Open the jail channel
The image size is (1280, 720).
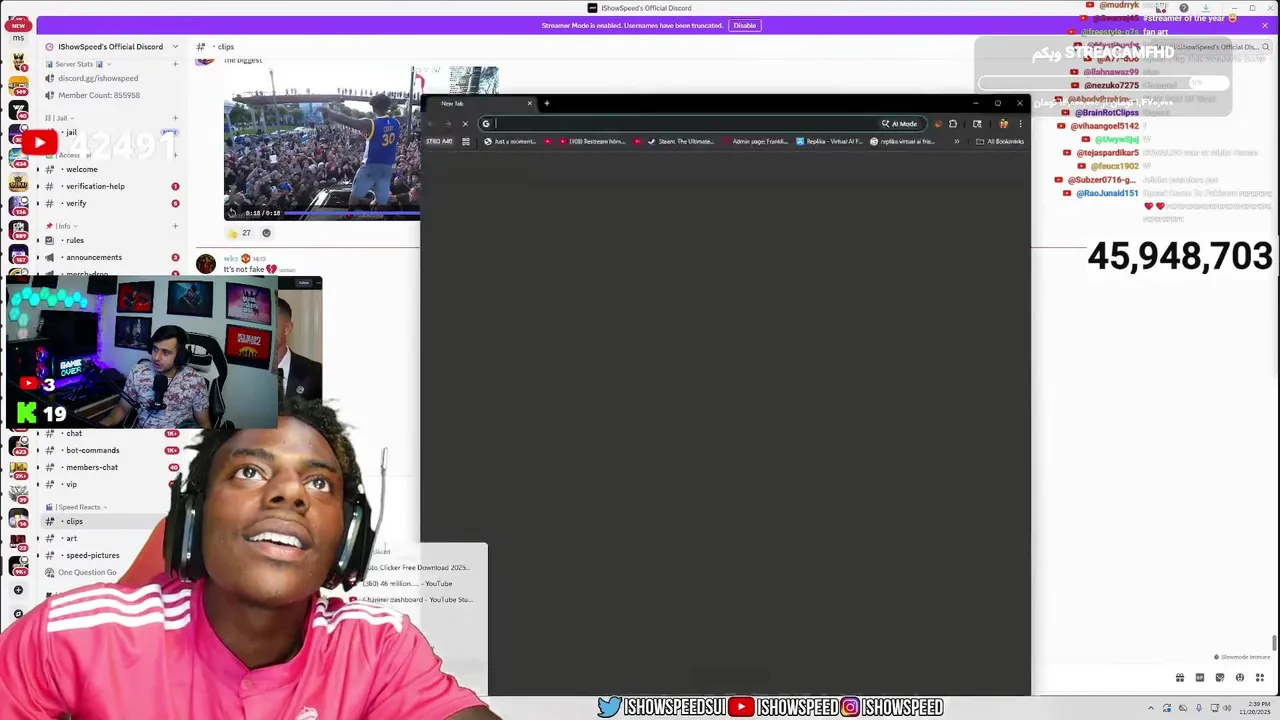70,132
